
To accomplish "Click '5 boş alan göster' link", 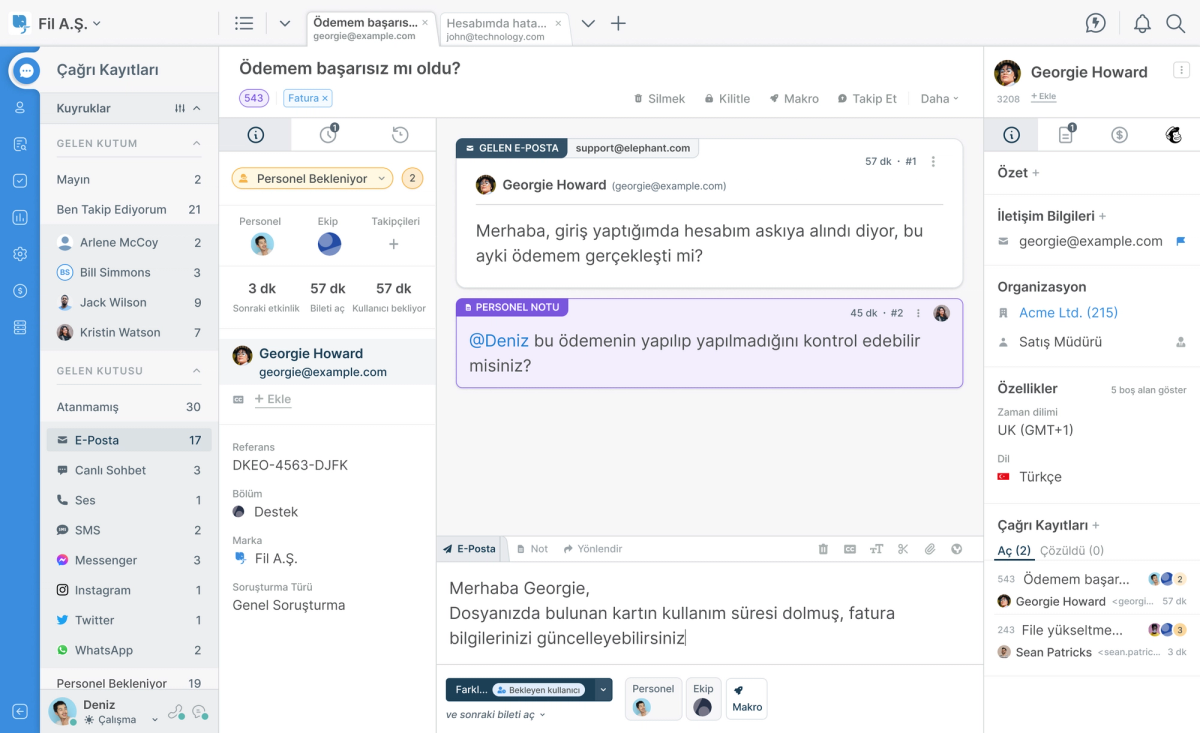I will 1149,390.
